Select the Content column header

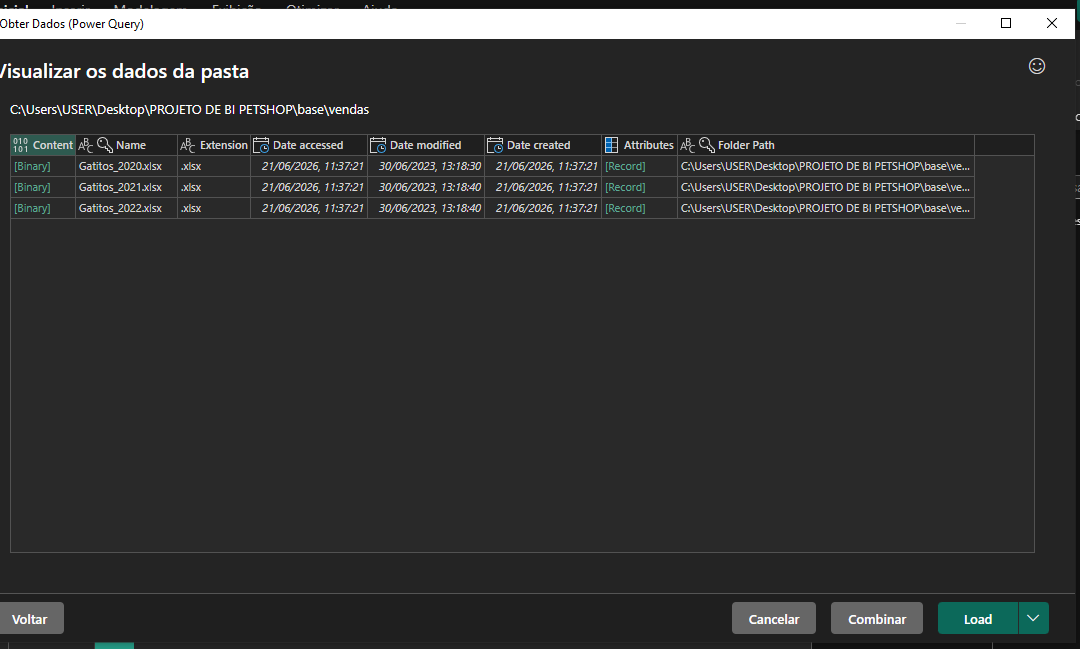coord(43,145)
